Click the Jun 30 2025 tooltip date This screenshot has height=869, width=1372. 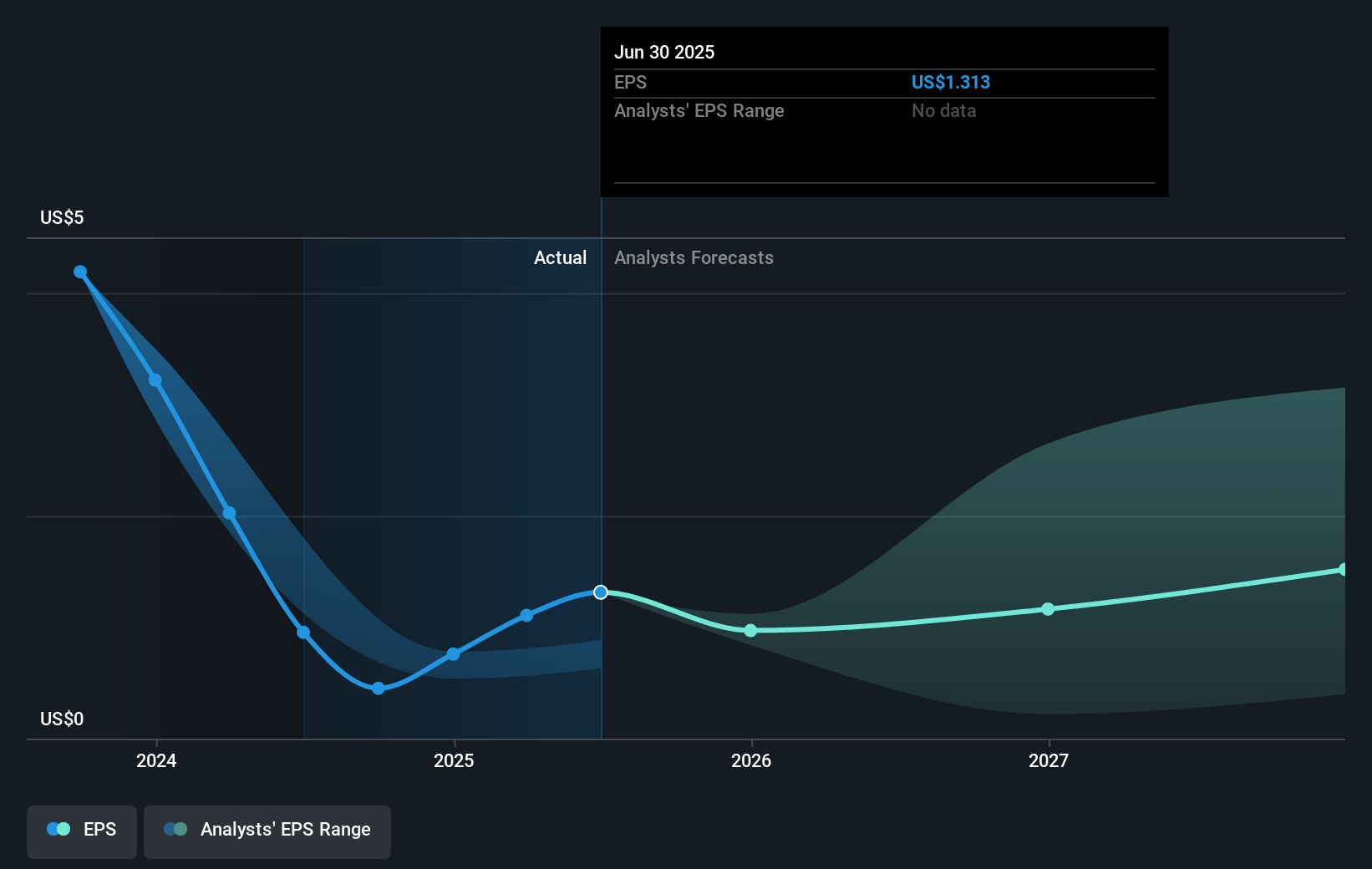tap(664, 53)
